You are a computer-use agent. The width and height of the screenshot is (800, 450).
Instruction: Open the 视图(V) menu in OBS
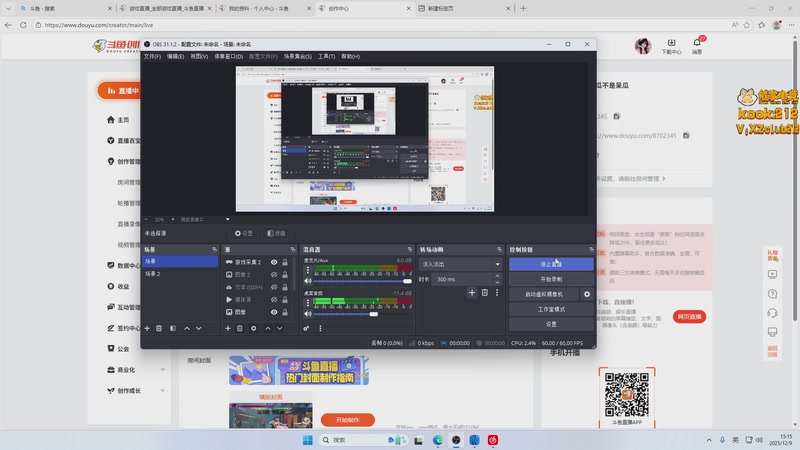(199, 56)
